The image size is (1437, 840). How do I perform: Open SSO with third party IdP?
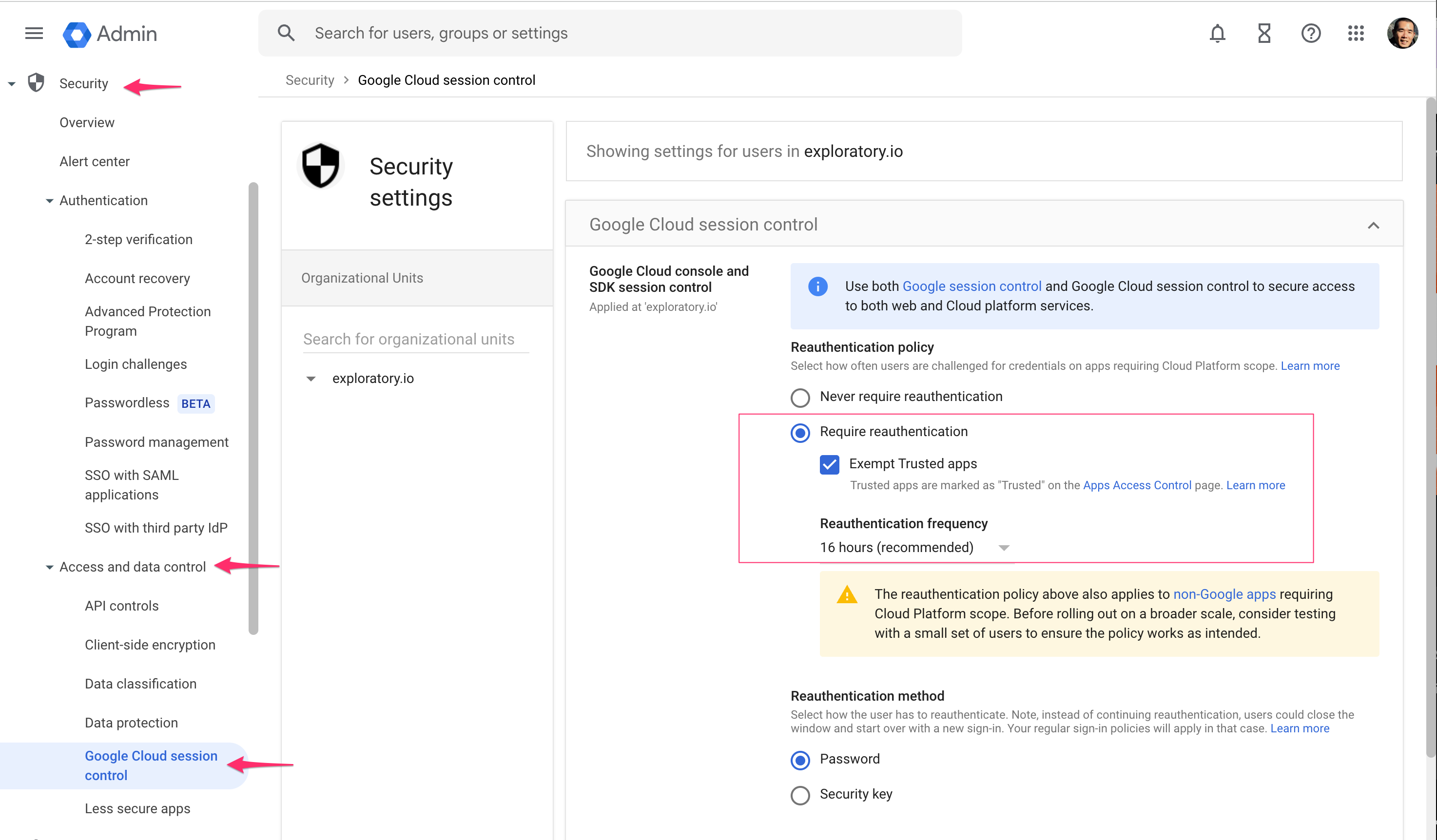tap(155, 528)
